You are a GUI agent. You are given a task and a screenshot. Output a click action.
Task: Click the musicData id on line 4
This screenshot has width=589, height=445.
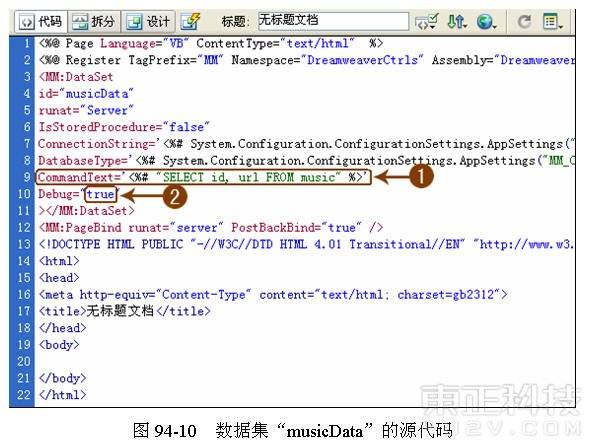pos(97,94)
